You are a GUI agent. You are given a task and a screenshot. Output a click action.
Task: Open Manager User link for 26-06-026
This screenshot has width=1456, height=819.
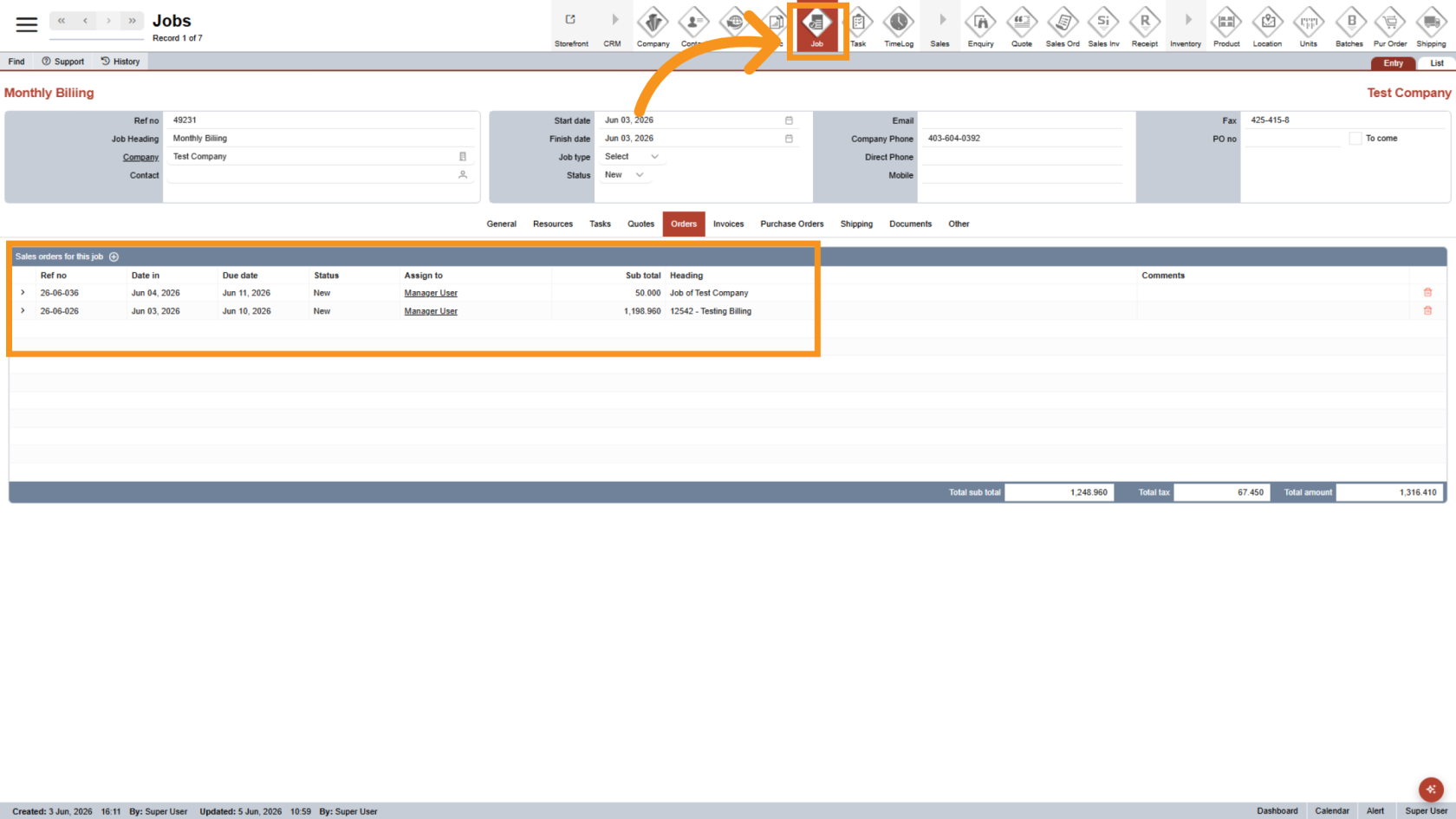click(x=431, y=312)
